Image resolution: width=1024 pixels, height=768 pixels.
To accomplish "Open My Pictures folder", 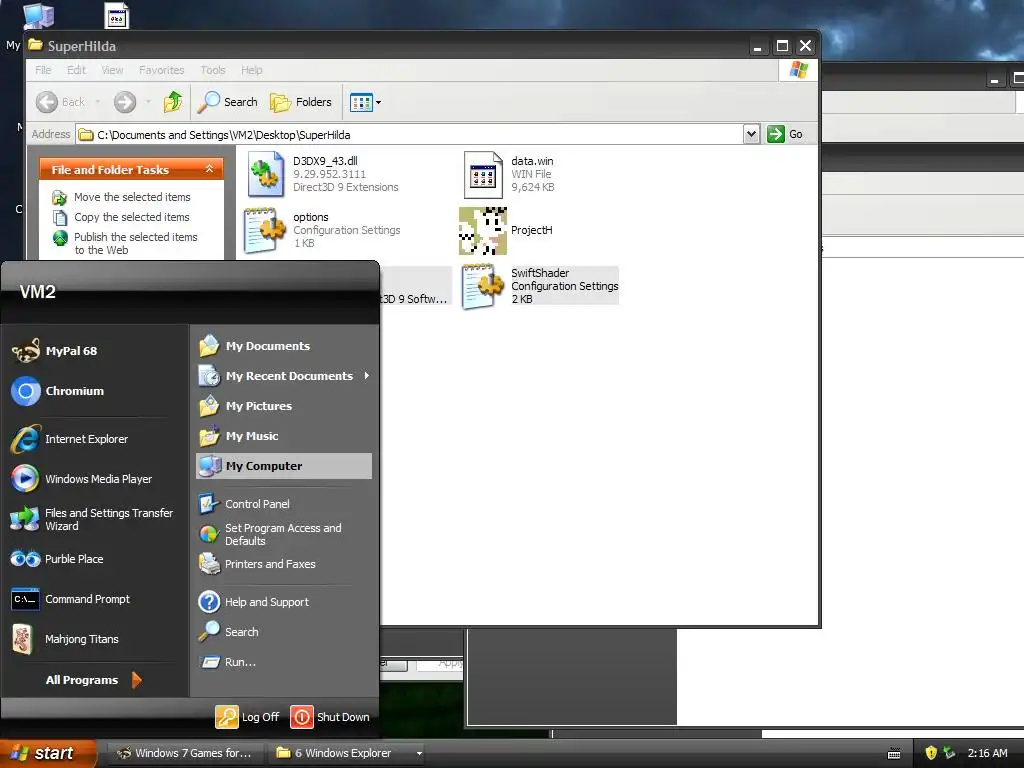I will (x=283, y=406).
